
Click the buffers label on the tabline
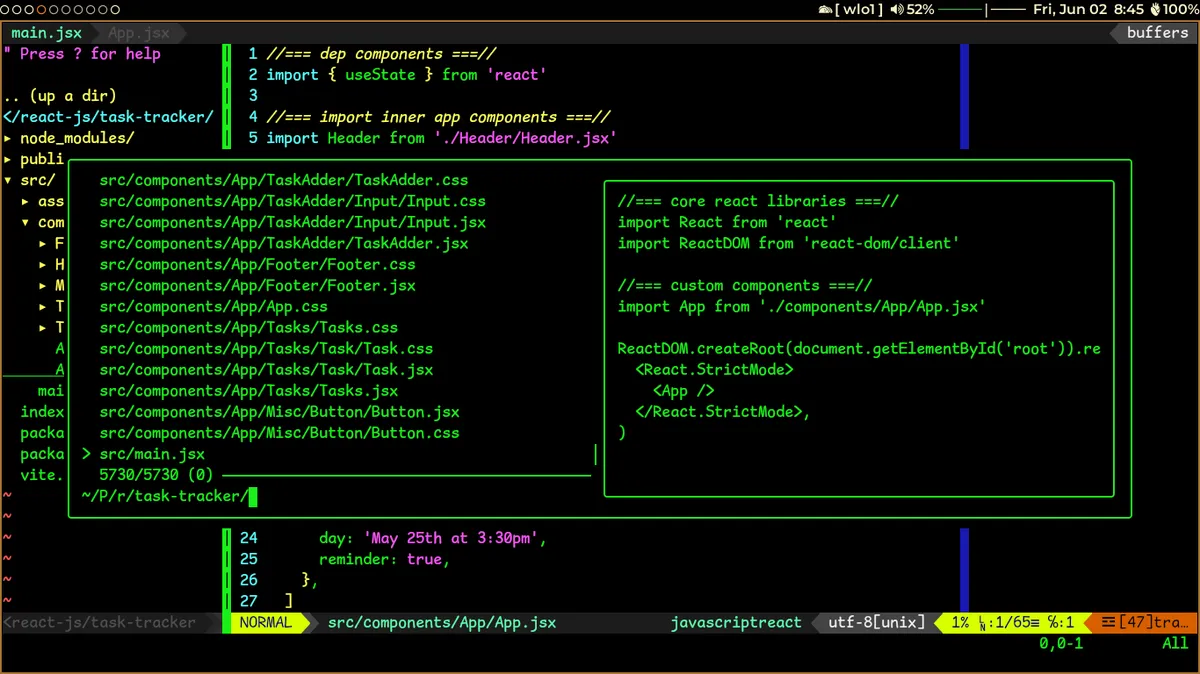tap(1156, 32)
